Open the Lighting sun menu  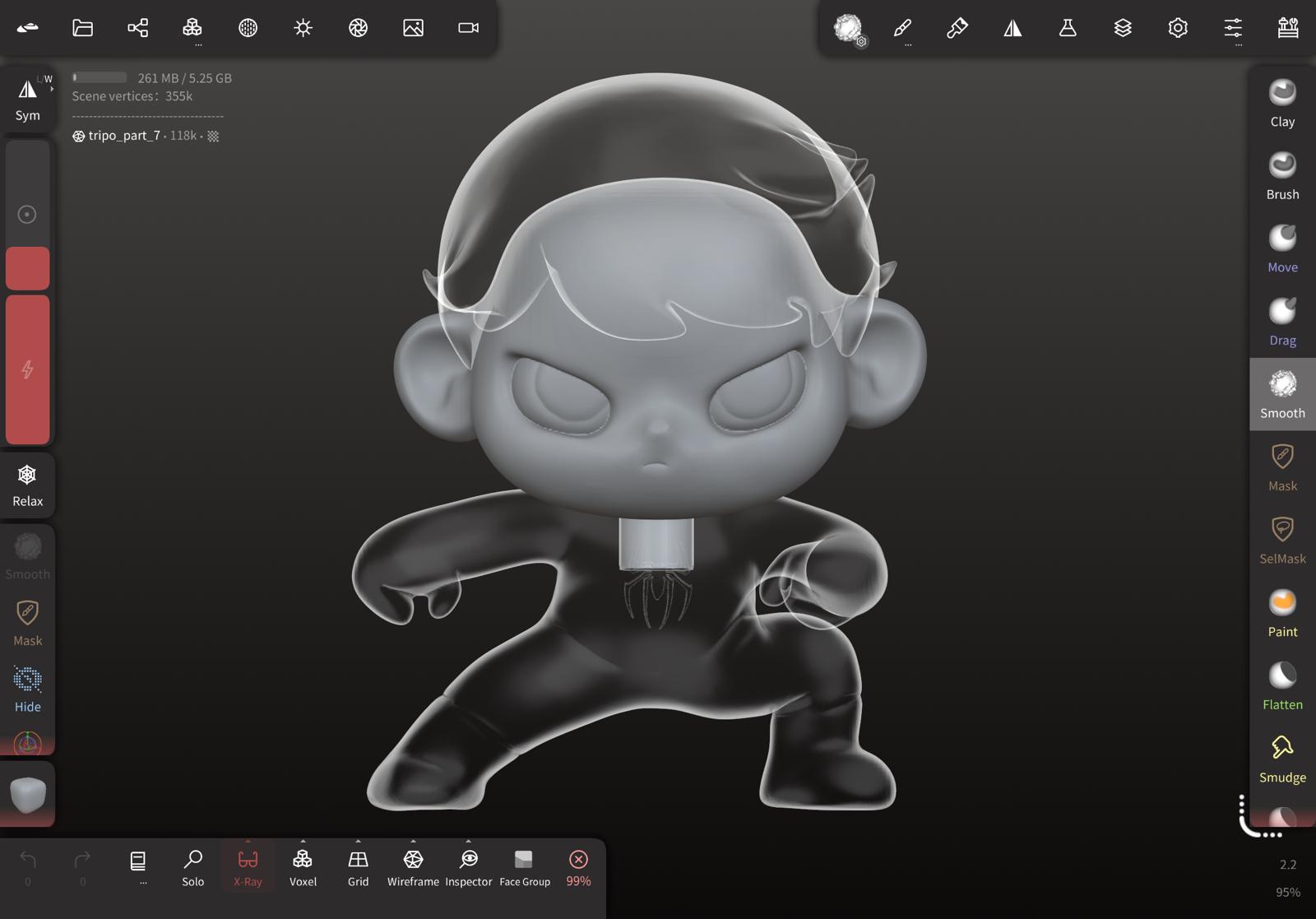coord(303,28)
